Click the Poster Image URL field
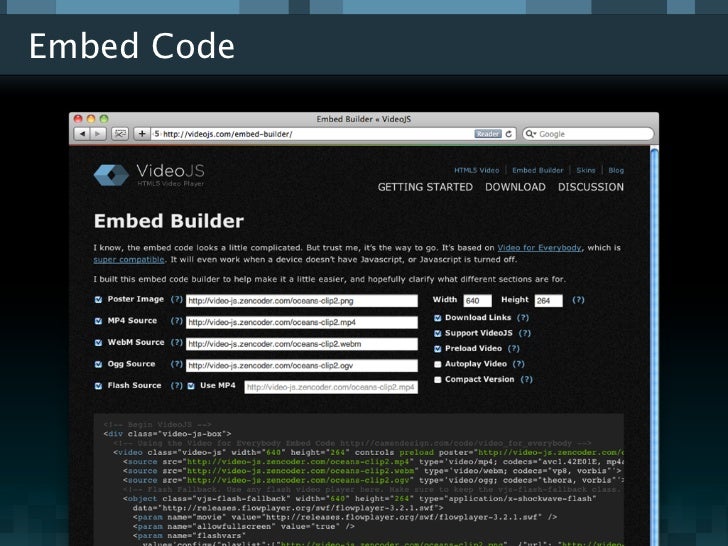728x546 pixels. point(302,301)
